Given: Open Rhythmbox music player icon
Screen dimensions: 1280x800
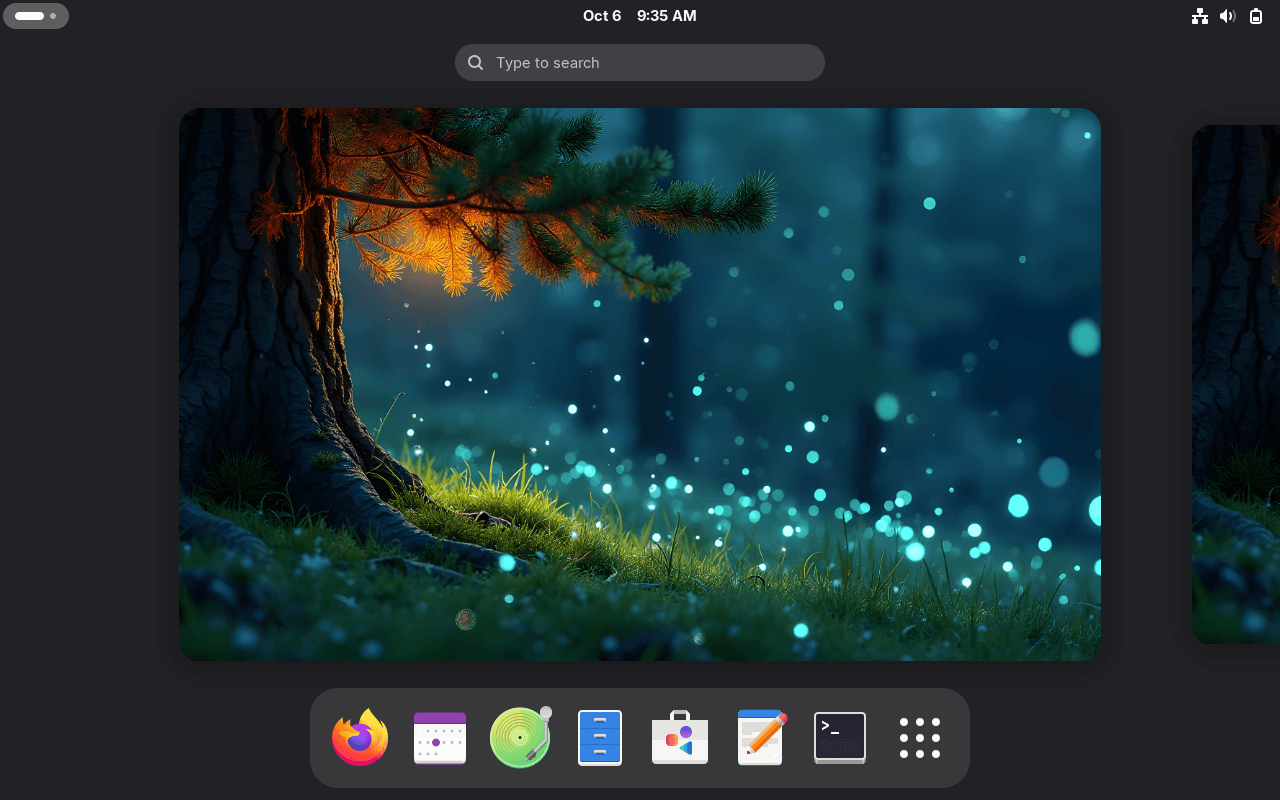Looking at the screenshot, I should 520,738.
